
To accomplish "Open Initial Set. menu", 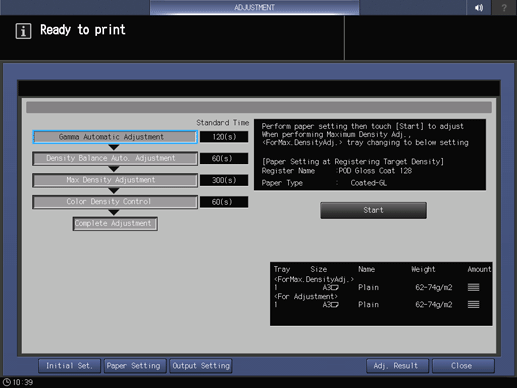I will (69, 366).
